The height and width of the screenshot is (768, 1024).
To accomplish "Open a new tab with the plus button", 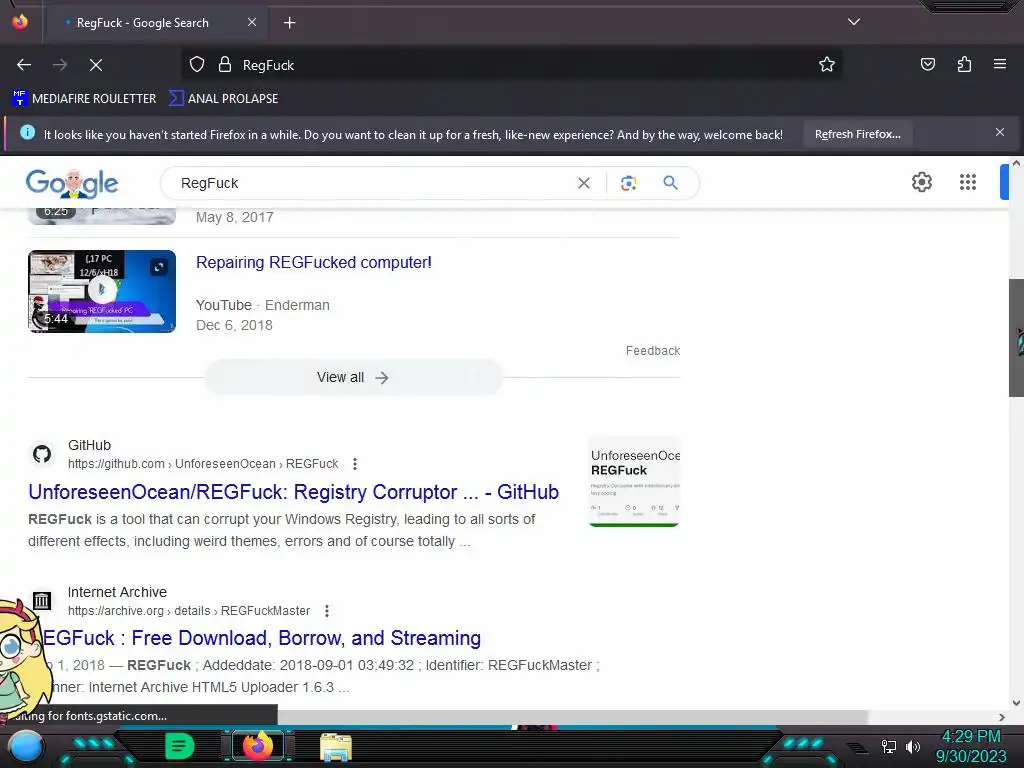I will coord(289,23).
